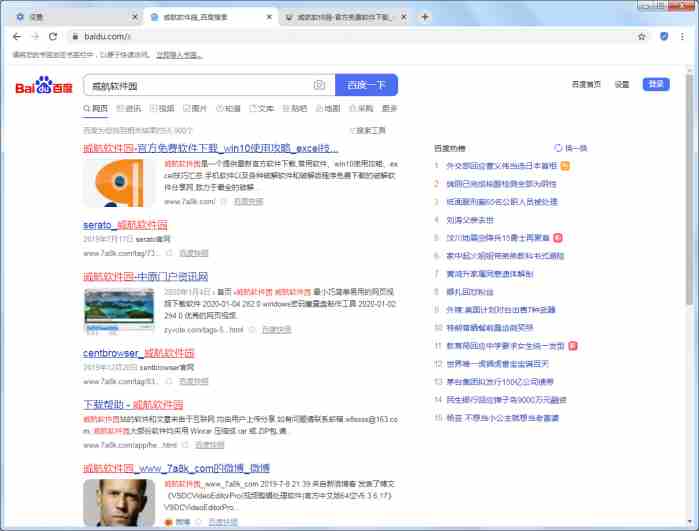Click the orange fish thumbnail of first result
The width and height of the screenshot is (699, 531).
click(119, 183)
